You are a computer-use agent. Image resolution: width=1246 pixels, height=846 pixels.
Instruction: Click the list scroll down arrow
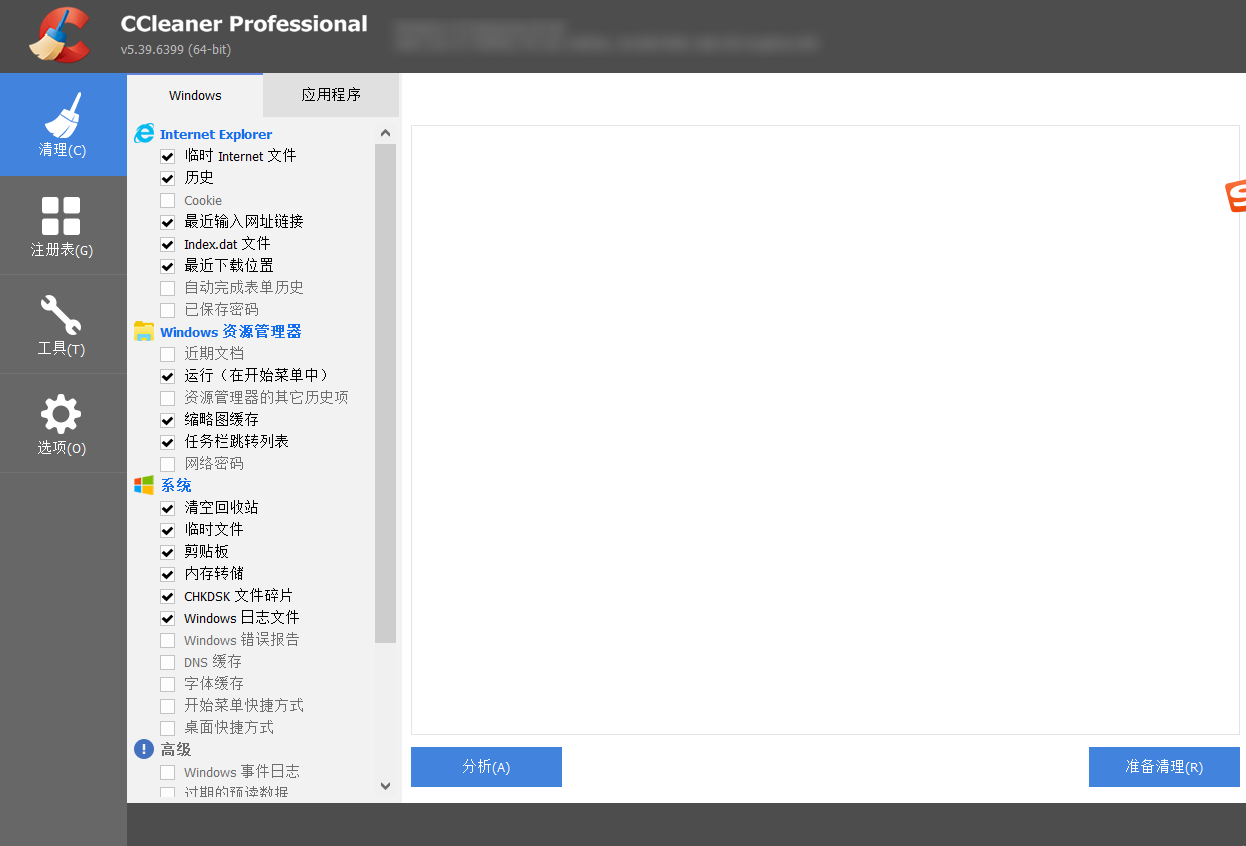point(386,787)
